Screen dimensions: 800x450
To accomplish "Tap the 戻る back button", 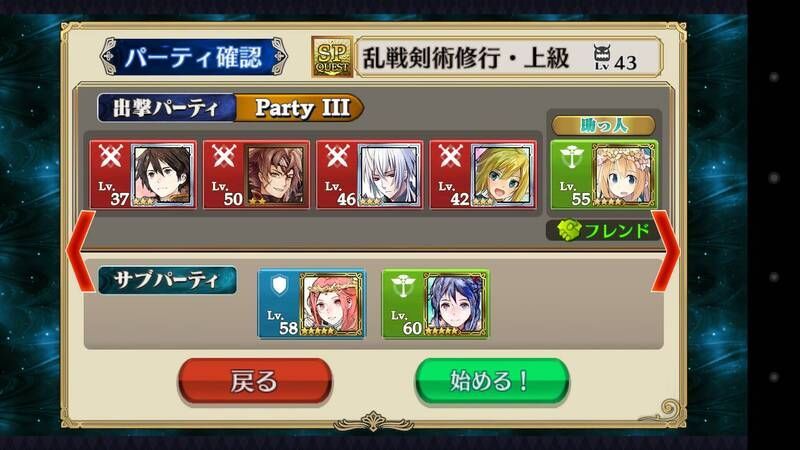I will click(255, 381).
